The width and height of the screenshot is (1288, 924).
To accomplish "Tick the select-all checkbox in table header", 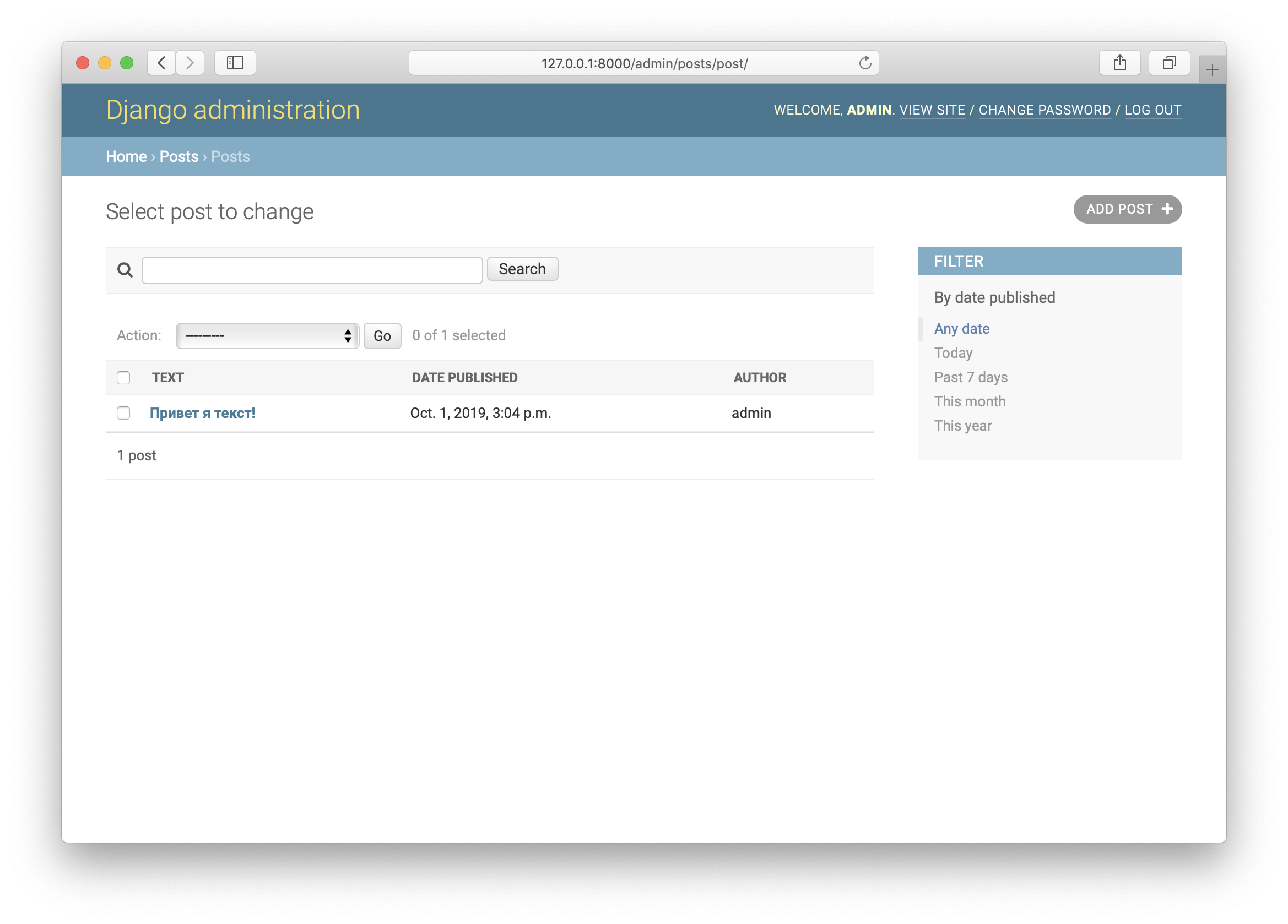I will pos(123,377).
